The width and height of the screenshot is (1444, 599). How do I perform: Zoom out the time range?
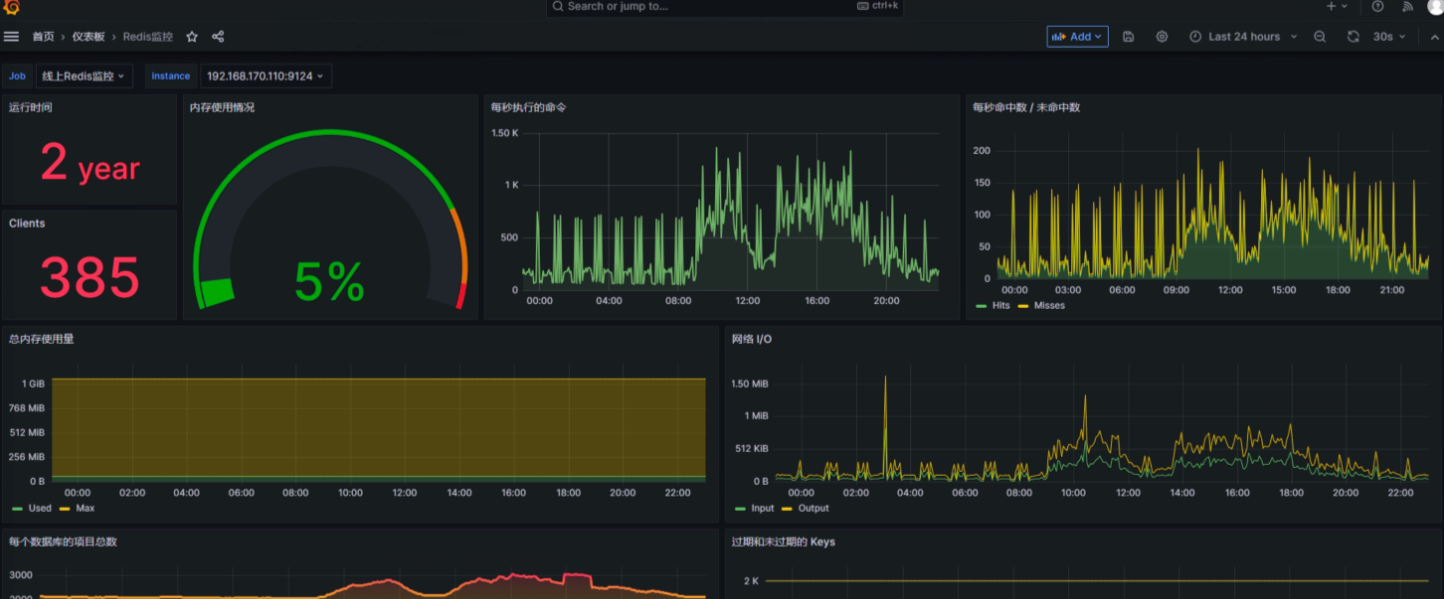[1320, 37]
